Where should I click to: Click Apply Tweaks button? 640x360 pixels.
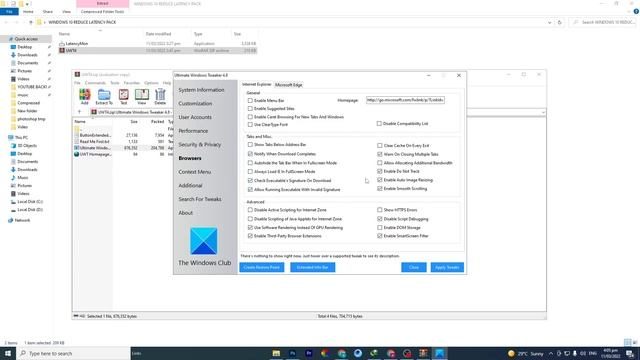pos(447,267)
